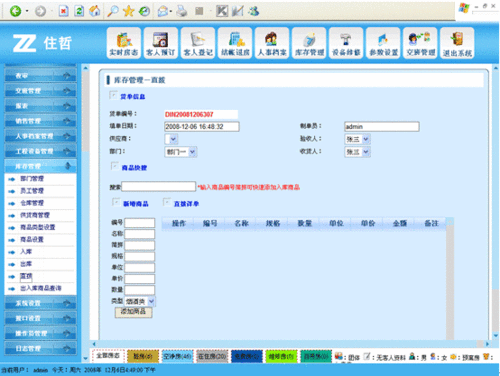Select 部门管理 sidebar menu item

click(x=32, y=179)
